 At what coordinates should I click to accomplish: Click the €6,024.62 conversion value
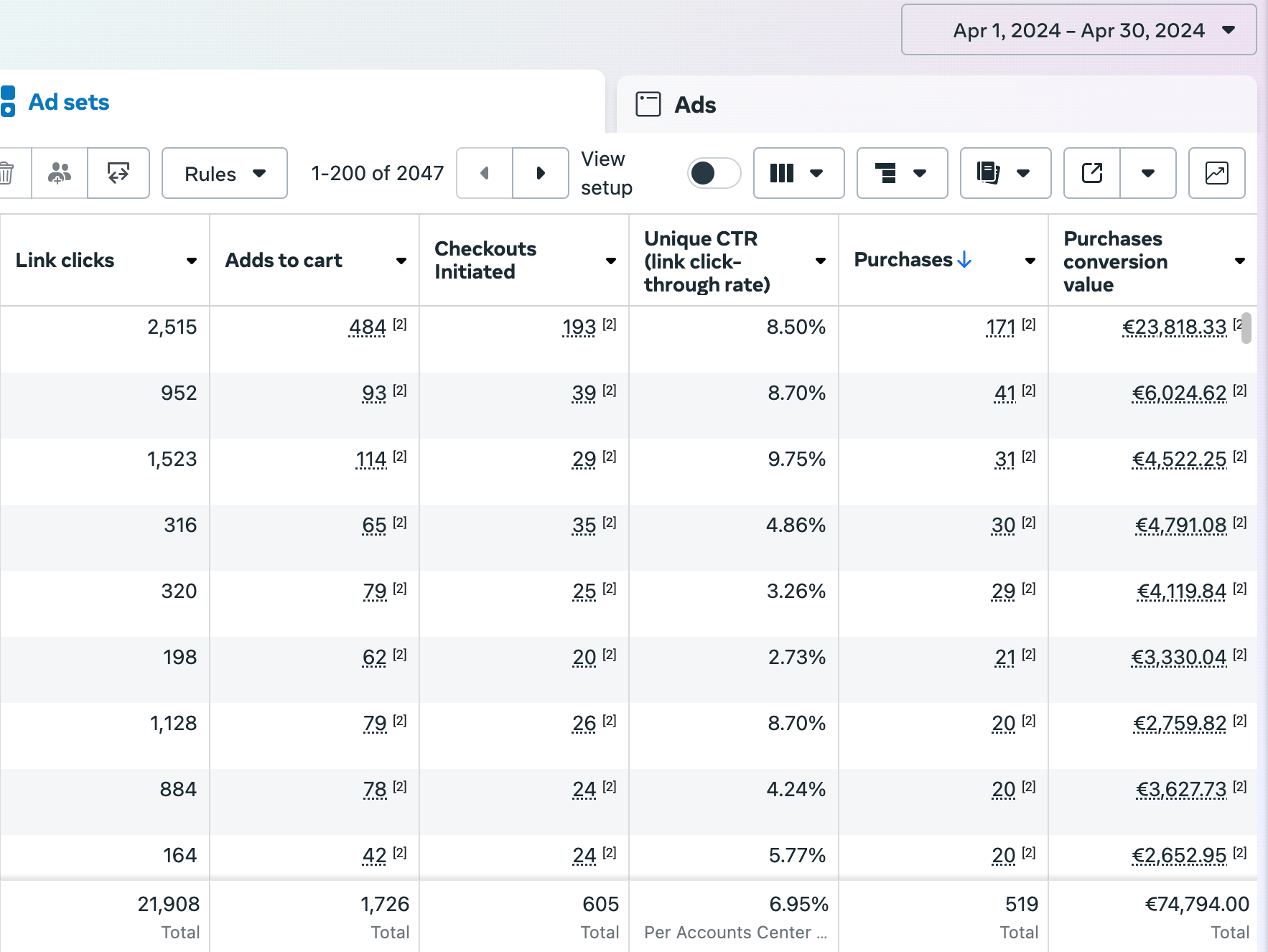click(1180, 393)
